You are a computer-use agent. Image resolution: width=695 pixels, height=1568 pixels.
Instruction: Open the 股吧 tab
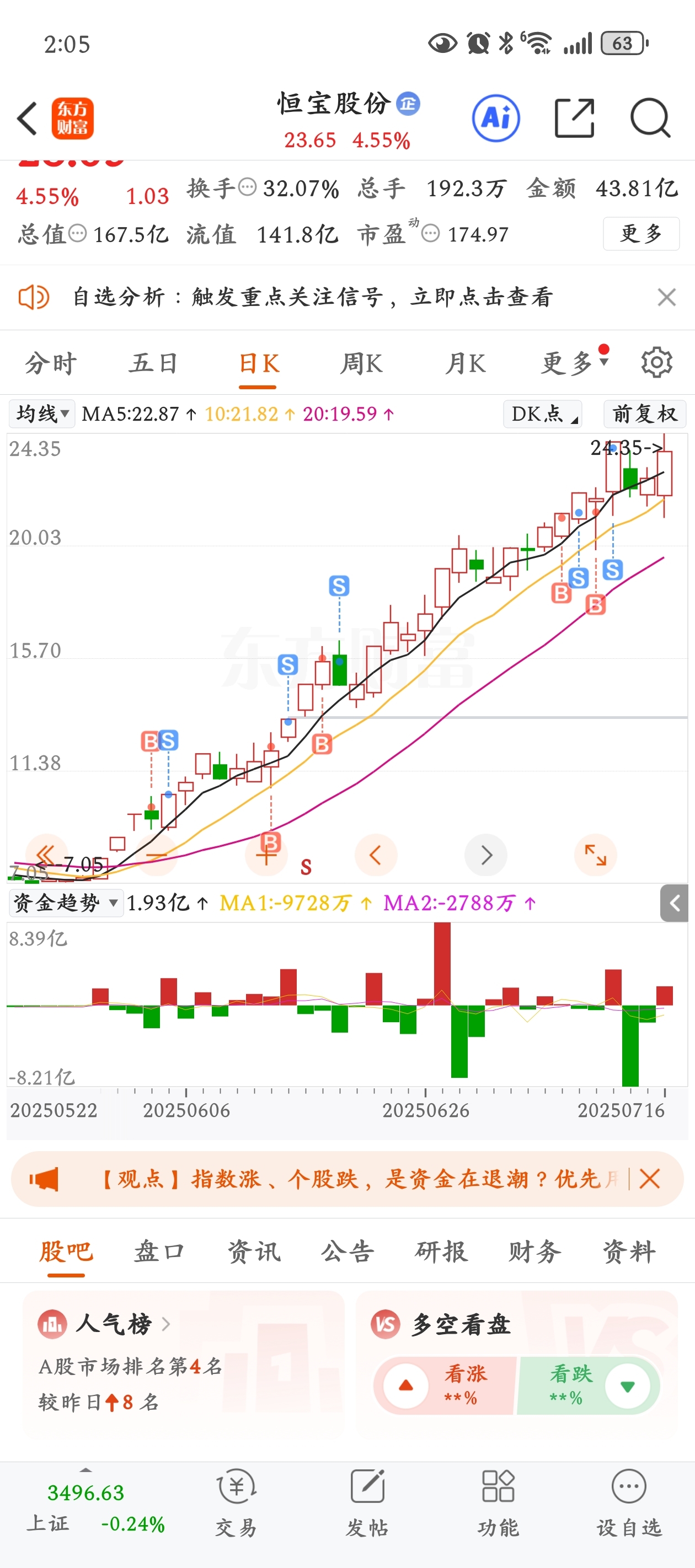pyautogui.click(x=66, y=1252)
